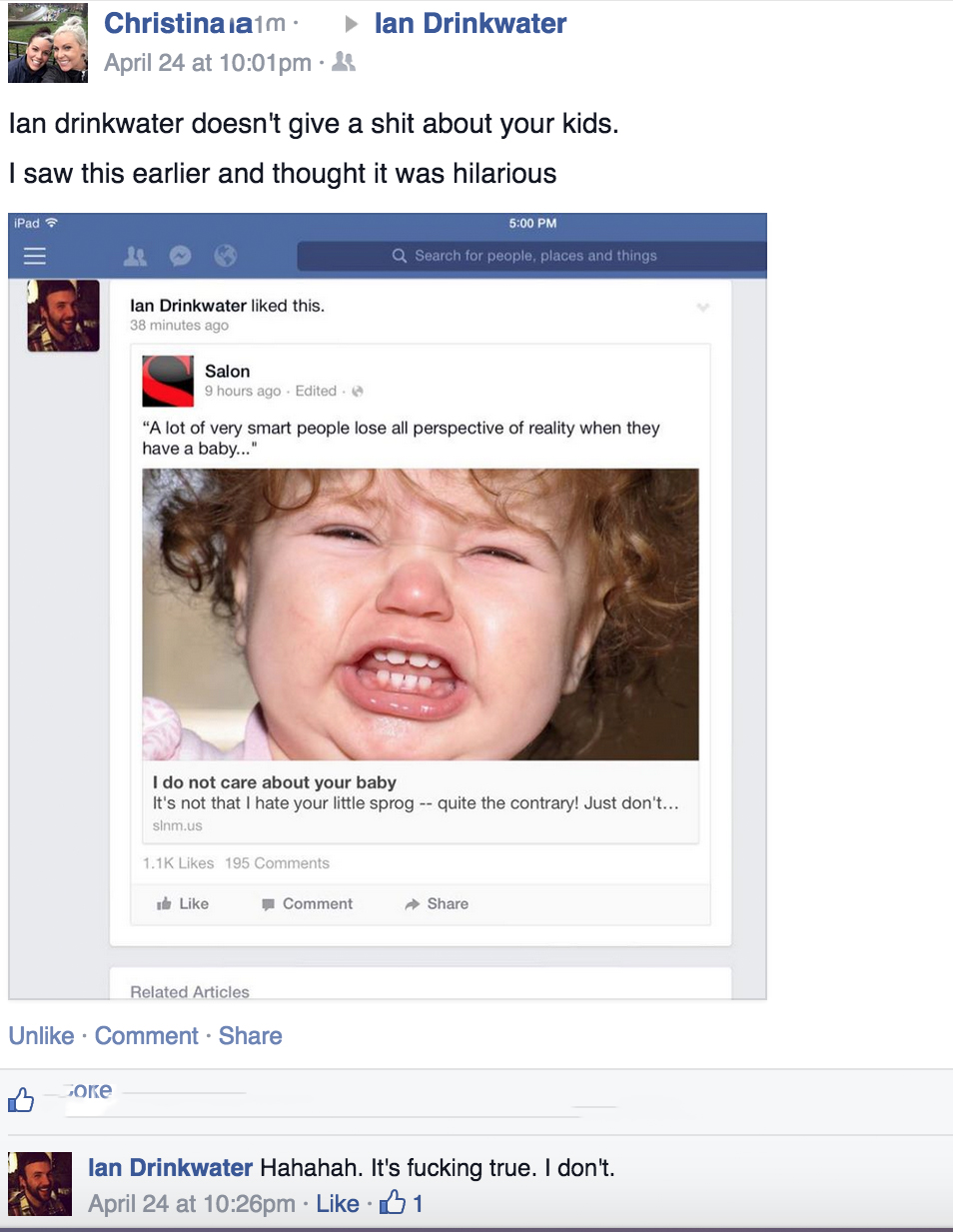Click Share on the embedded Salon post
The height and width of the screenshot is (1232, 953).
[x=437, y=903]
